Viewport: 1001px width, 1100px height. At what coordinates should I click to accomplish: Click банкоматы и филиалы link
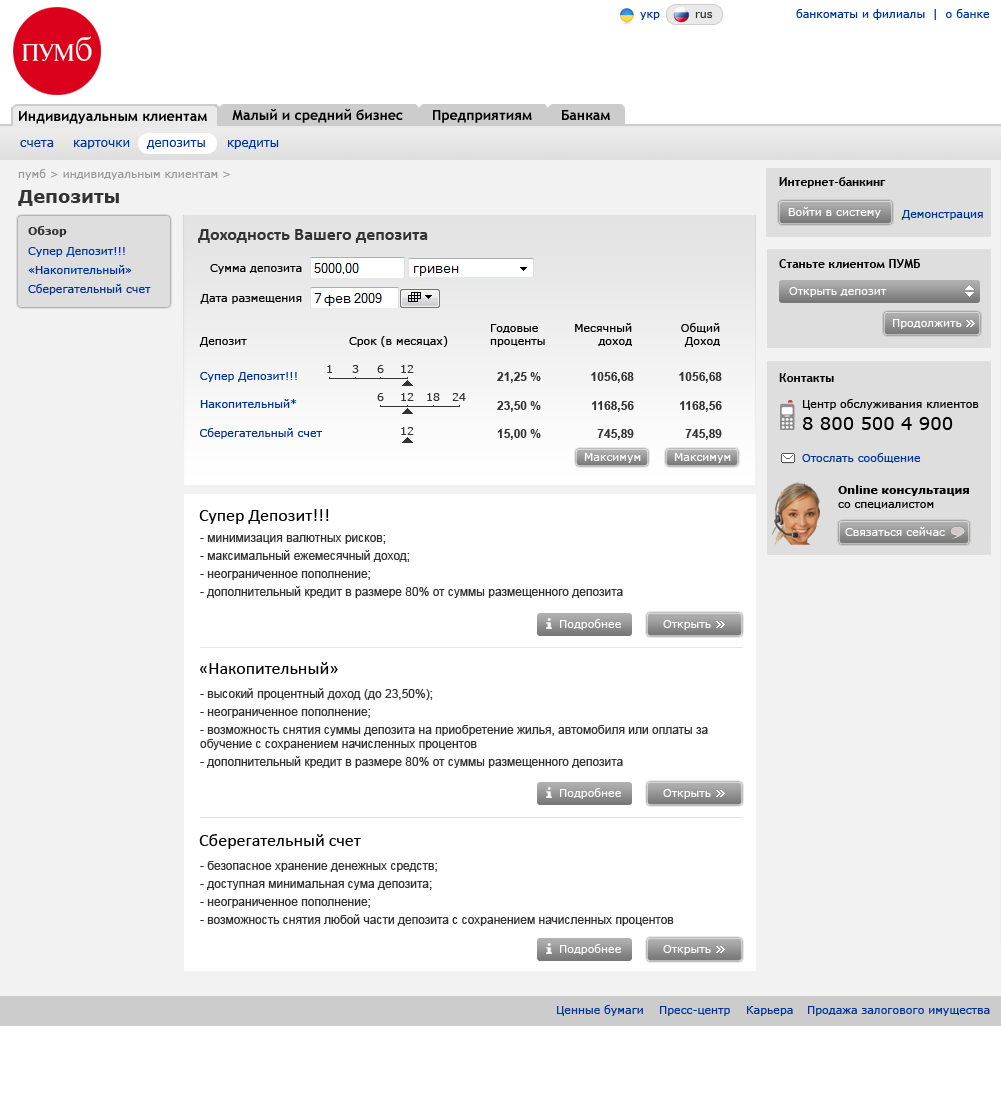pos(860,14)
